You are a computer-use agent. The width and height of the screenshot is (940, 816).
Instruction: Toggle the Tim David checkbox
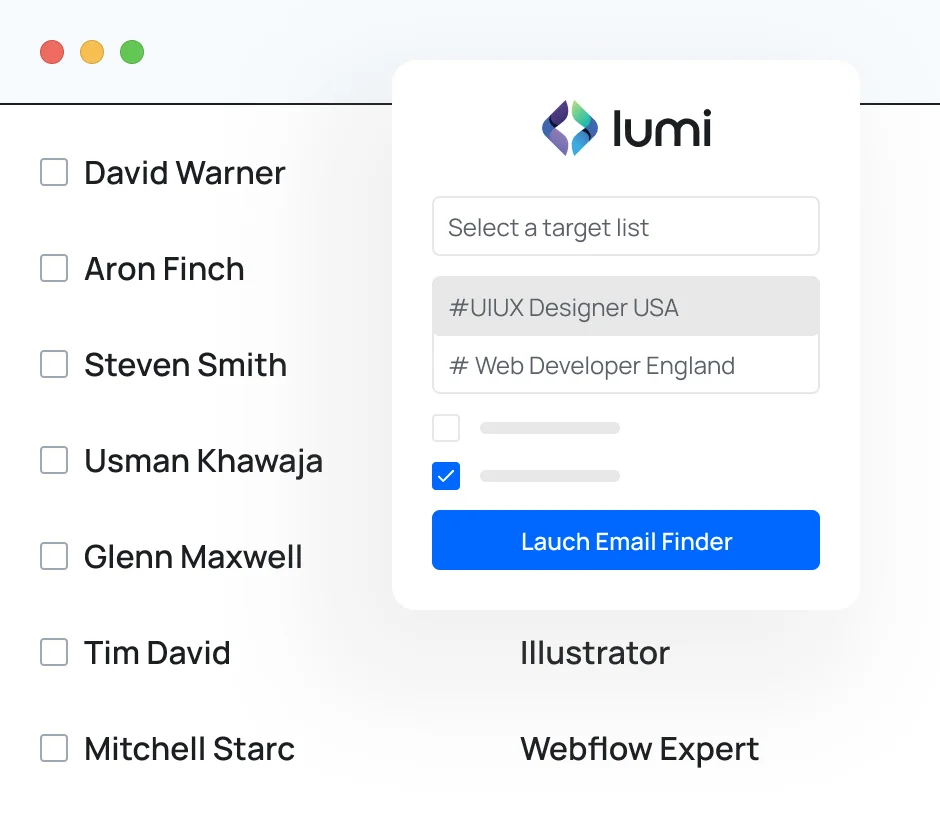[x=54, y=652]
